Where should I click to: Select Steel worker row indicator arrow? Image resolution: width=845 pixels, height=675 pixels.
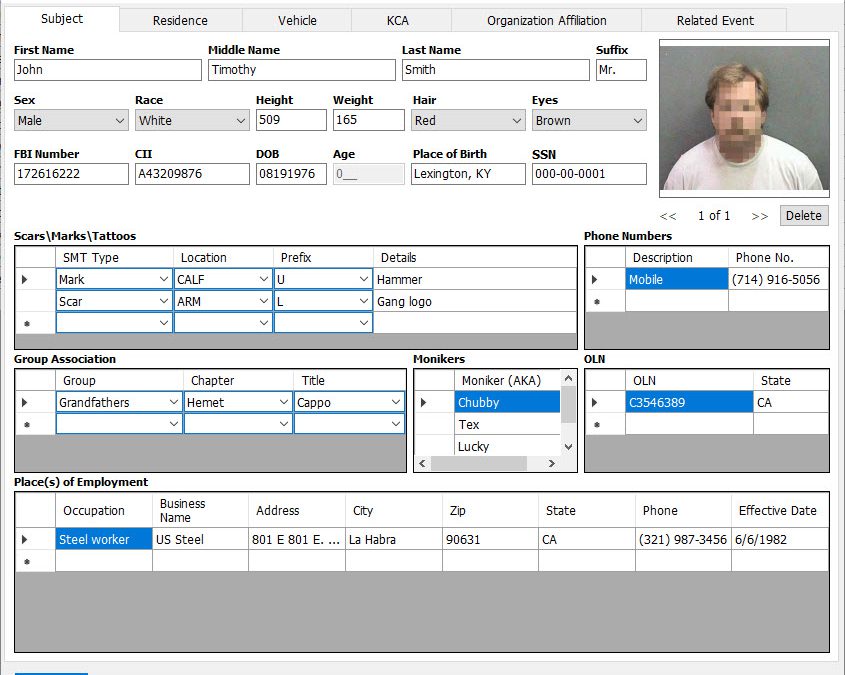(x=25, y=540)
